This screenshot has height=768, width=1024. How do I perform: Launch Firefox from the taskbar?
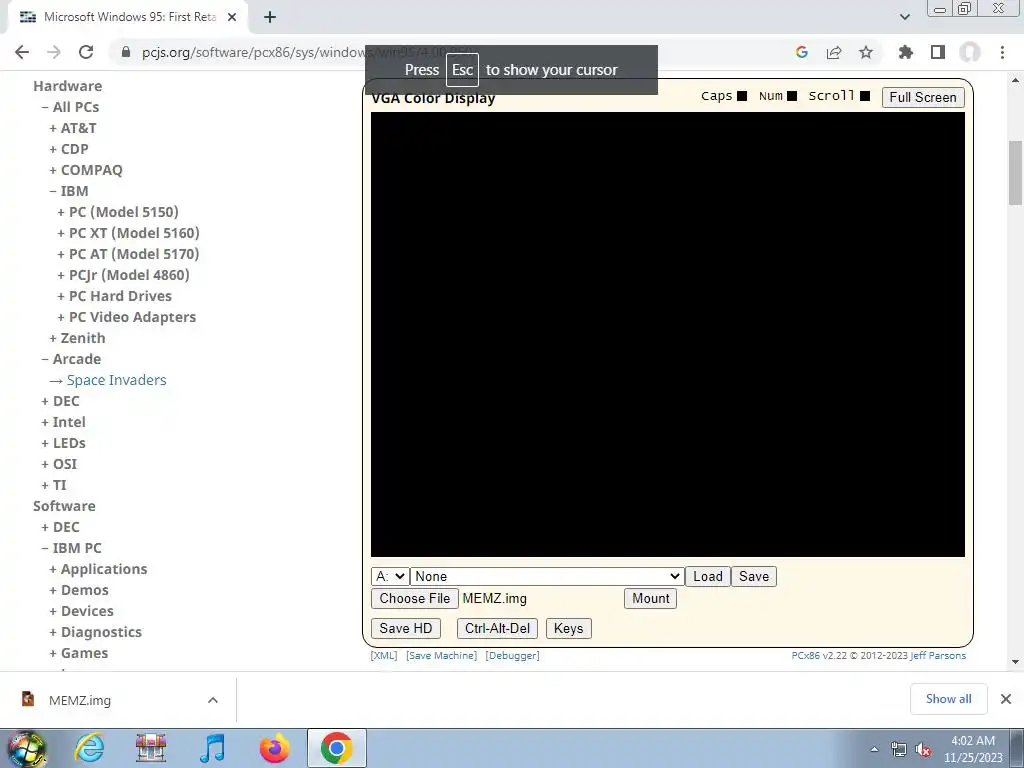pyautogui.click(x=274, y=748)
